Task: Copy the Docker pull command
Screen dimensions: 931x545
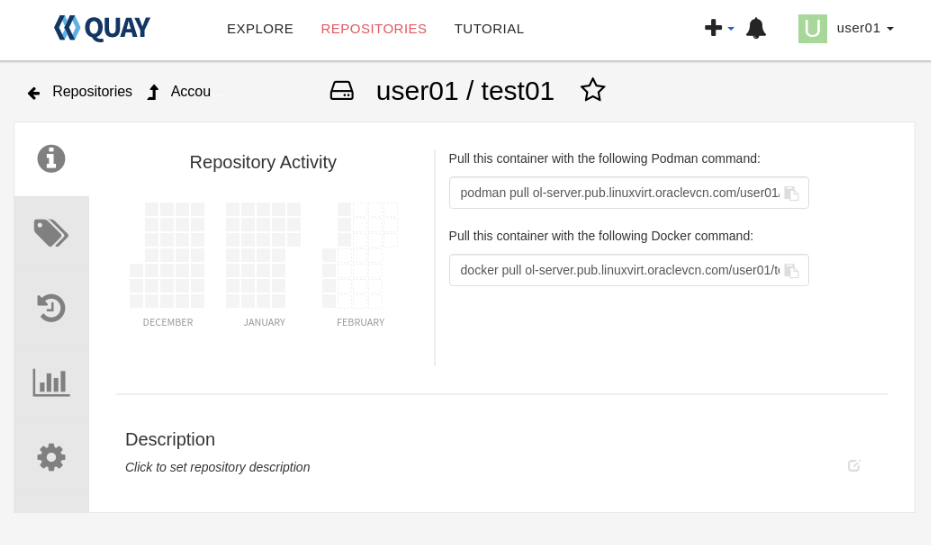Action: point(791,271)
